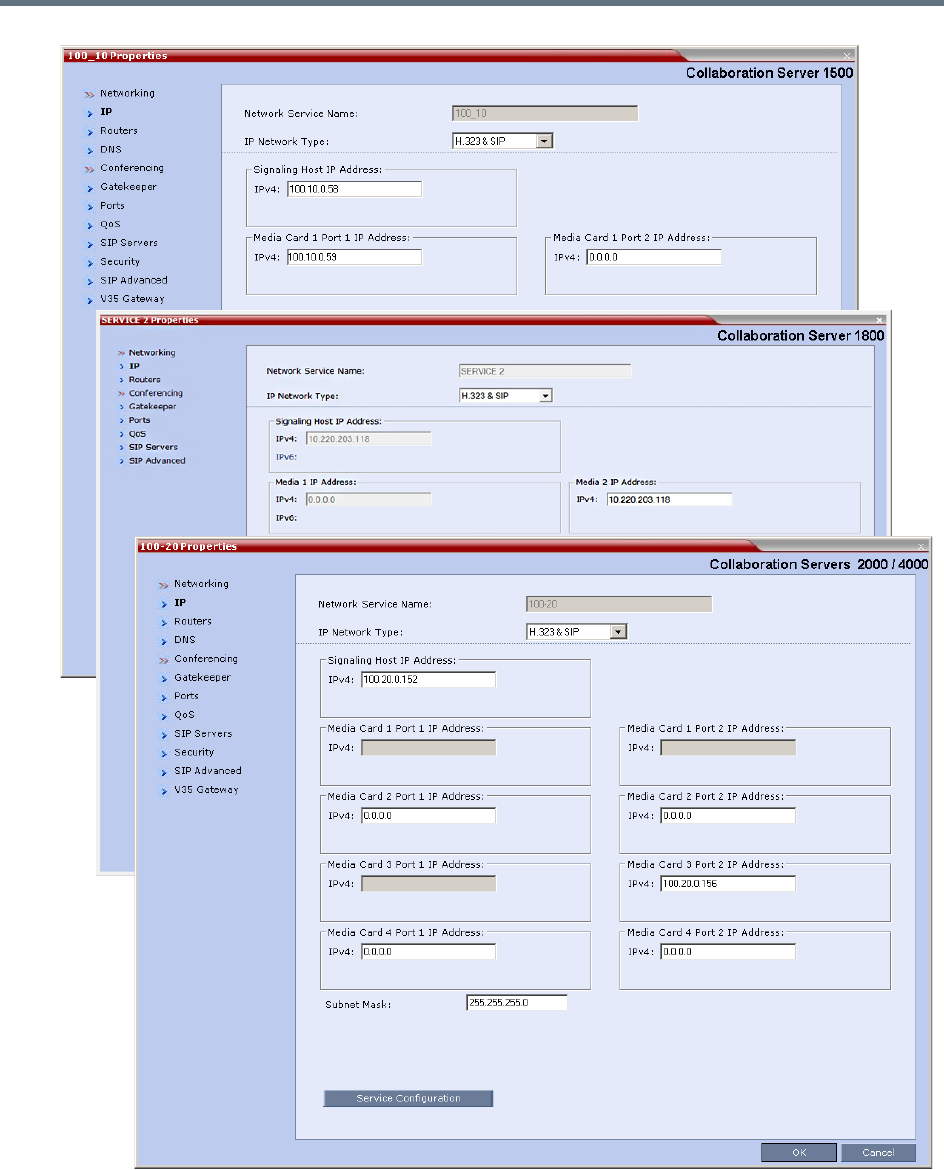
Task: Click the Service Configuration button
Action: pos(408,1098)
